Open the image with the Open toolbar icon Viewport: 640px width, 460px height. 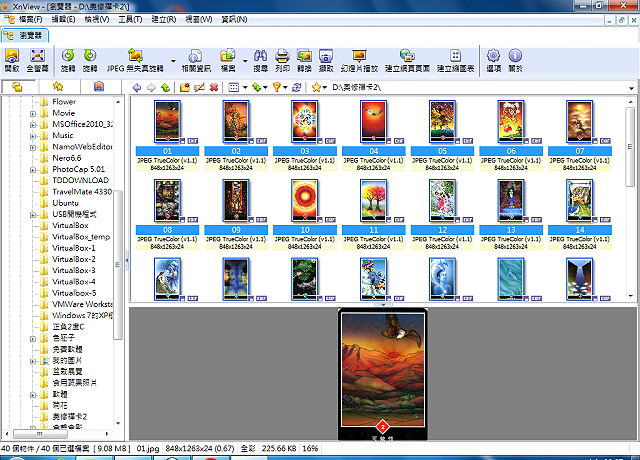(x=12, y=60)
